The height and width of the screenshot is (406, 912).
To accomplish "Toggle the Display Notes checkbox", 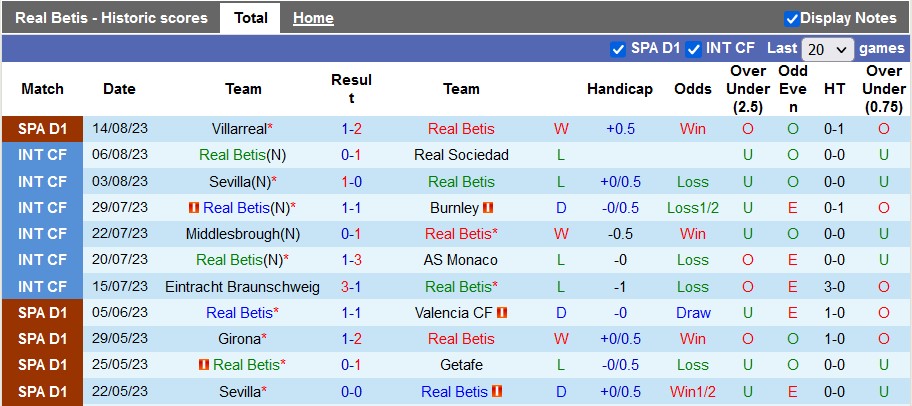I will [x=792, y=18].
